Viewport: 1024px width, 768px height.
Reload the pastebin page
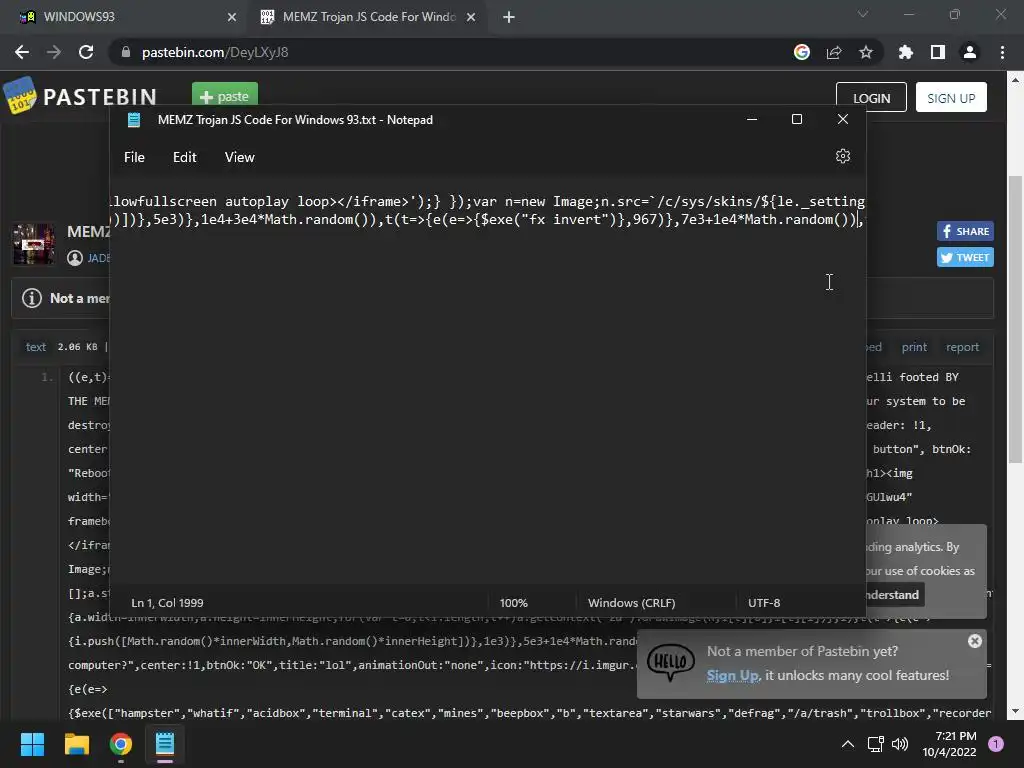coord(86,52)
